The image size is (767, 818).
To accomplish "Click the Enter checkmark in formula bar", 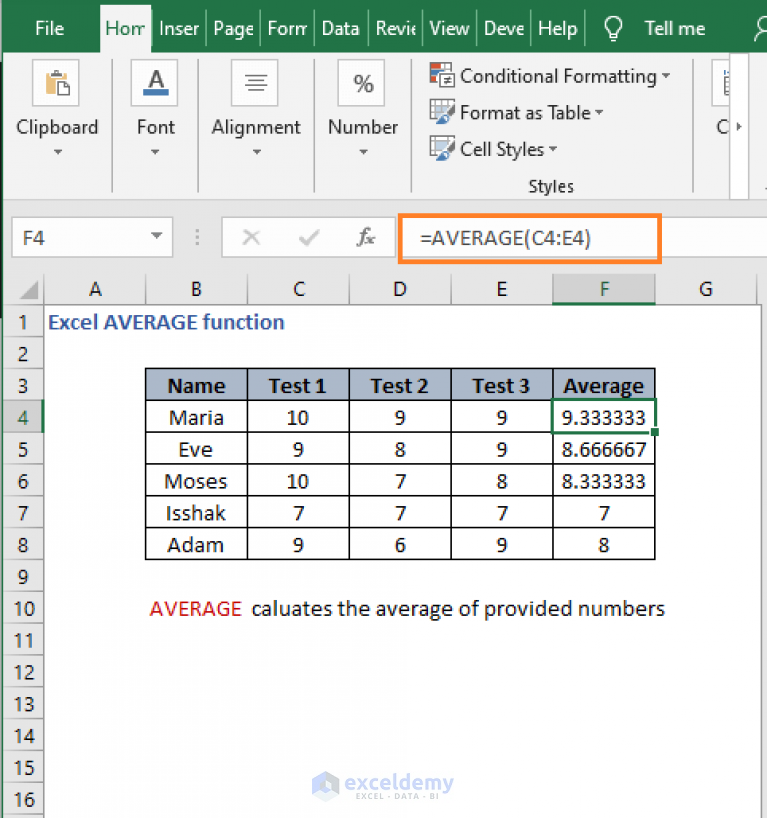I will pos(309,237).
